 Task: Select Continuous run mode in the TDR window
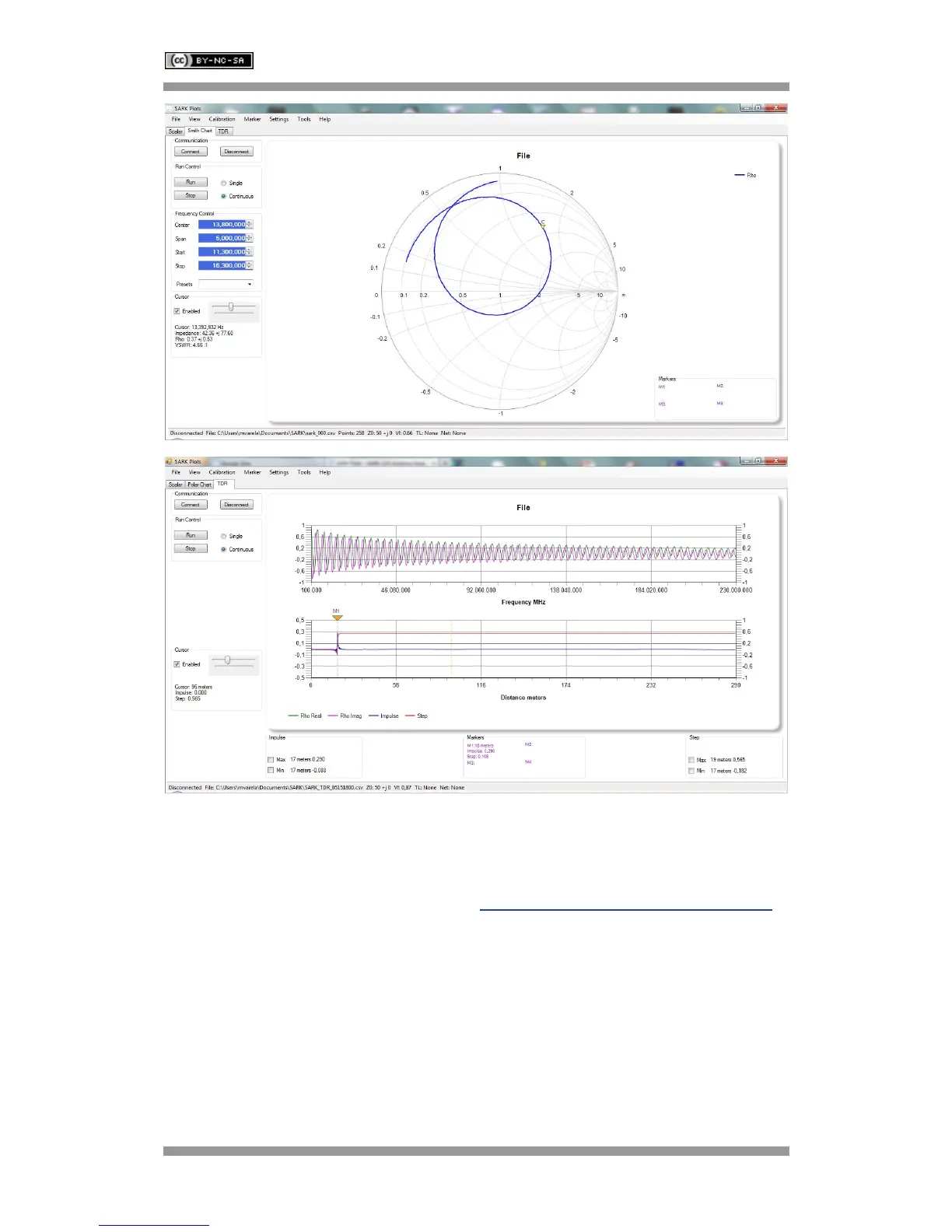pos(237,549)
